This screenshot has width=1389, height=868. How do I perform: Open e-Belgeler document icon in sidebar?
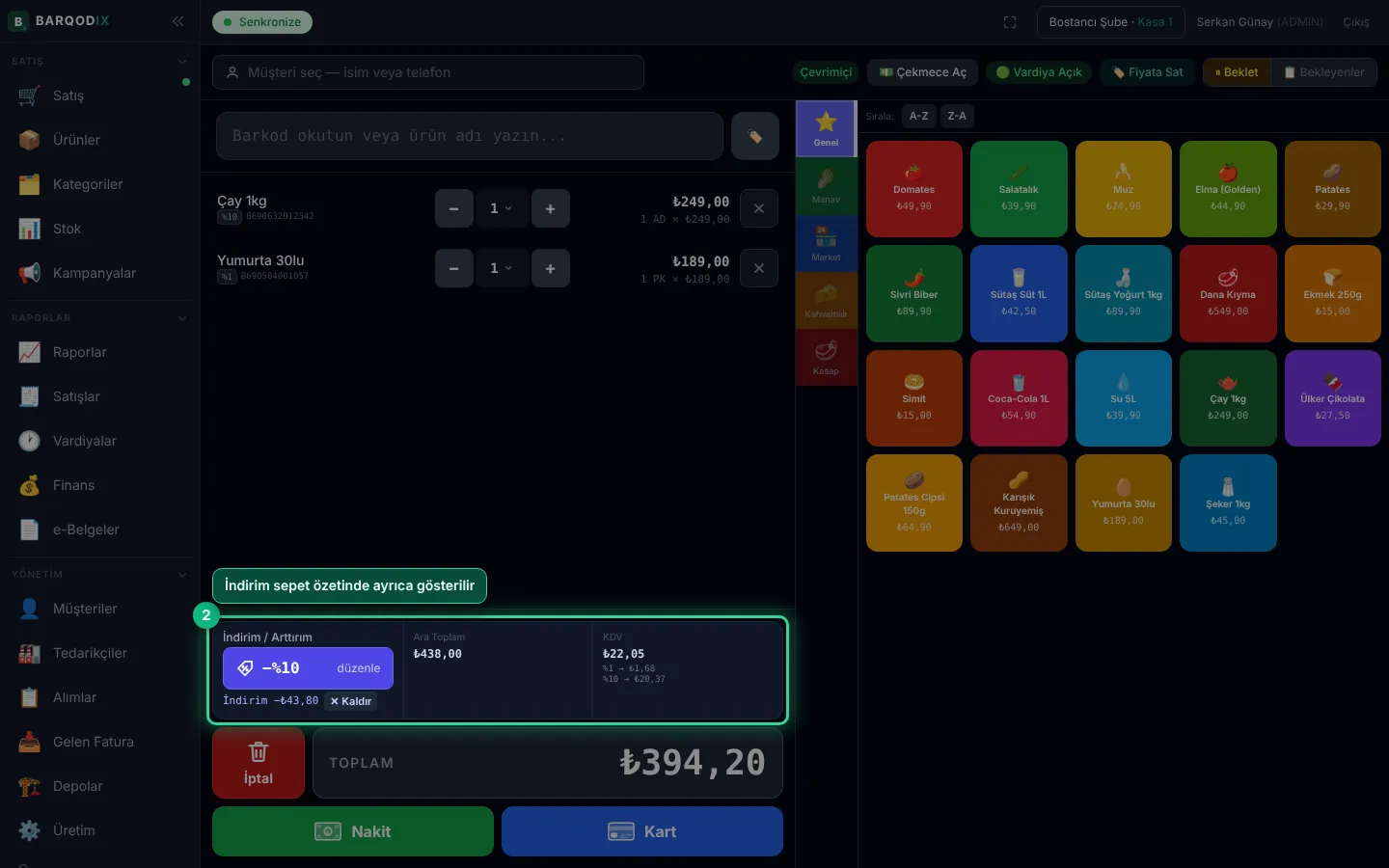(30, 529)
